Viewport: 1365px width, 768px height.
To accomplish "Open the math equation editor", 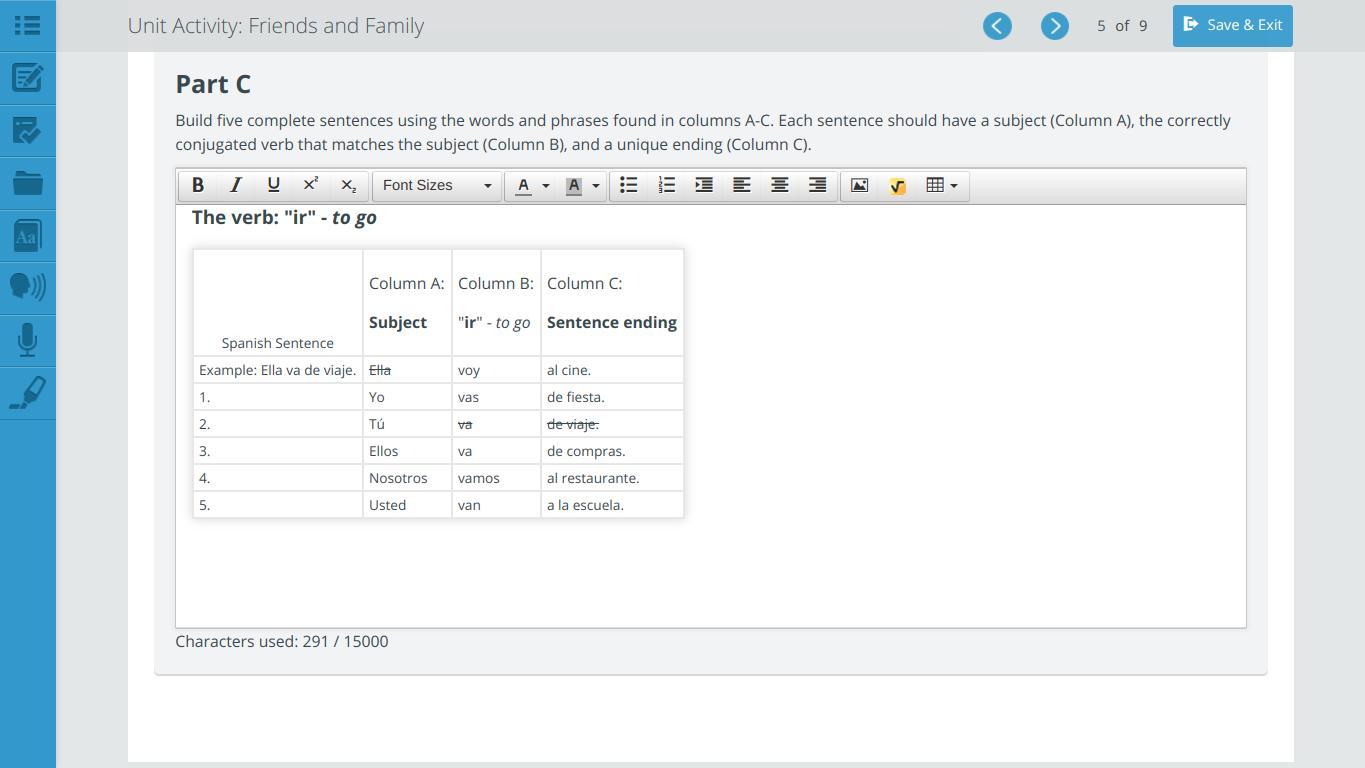I will coord(897,185).
